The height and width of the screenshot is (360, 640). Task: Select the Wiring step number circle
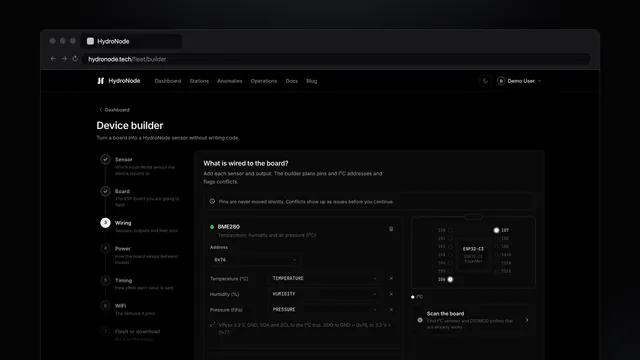click(105, 222)
